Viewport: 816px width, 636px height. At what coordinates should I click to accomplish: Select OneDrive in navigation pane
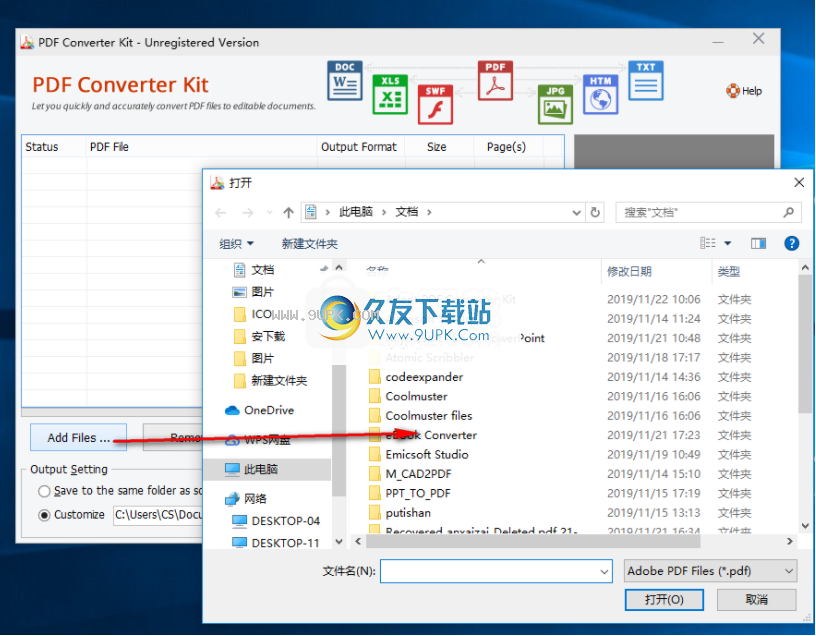point(269,410)
